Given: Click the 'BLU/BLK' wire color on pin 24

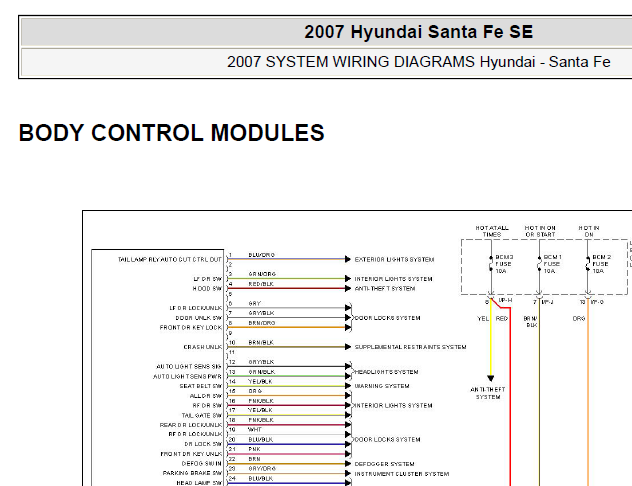Looking at the screenshot, I should pyautogui.click(x=261, y=479).
